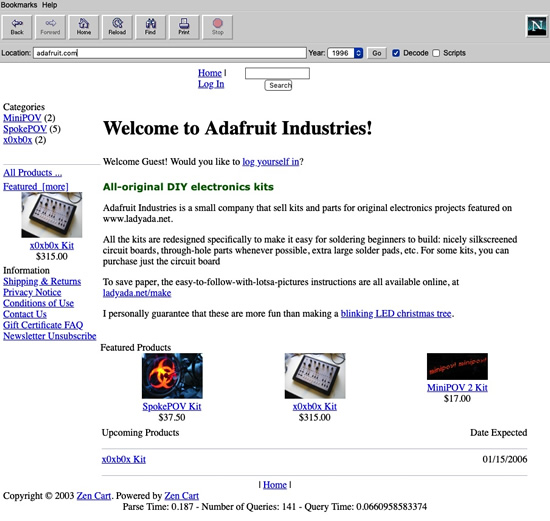Open the Log In link
The width and height of the screenshot is (550, 521).
coord(211,84)
